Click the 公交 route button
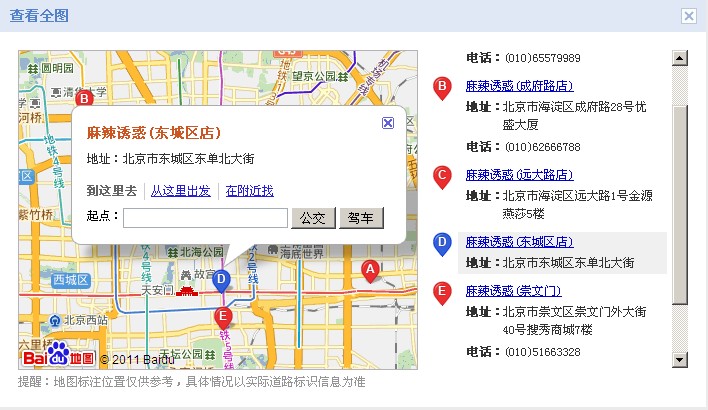Image resolution: width=708 pixels, height=410 pixels. 313,218
